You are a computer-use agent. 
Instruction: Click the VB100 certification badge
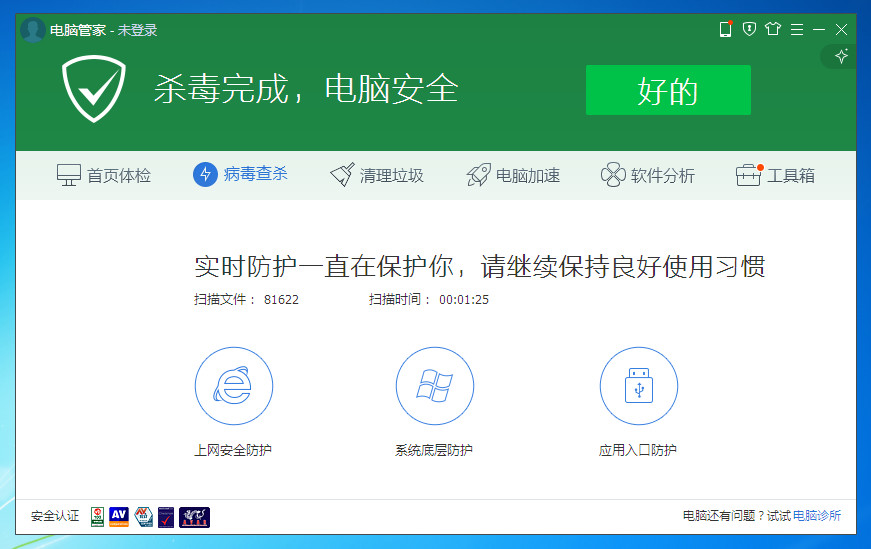pos(97,517)
